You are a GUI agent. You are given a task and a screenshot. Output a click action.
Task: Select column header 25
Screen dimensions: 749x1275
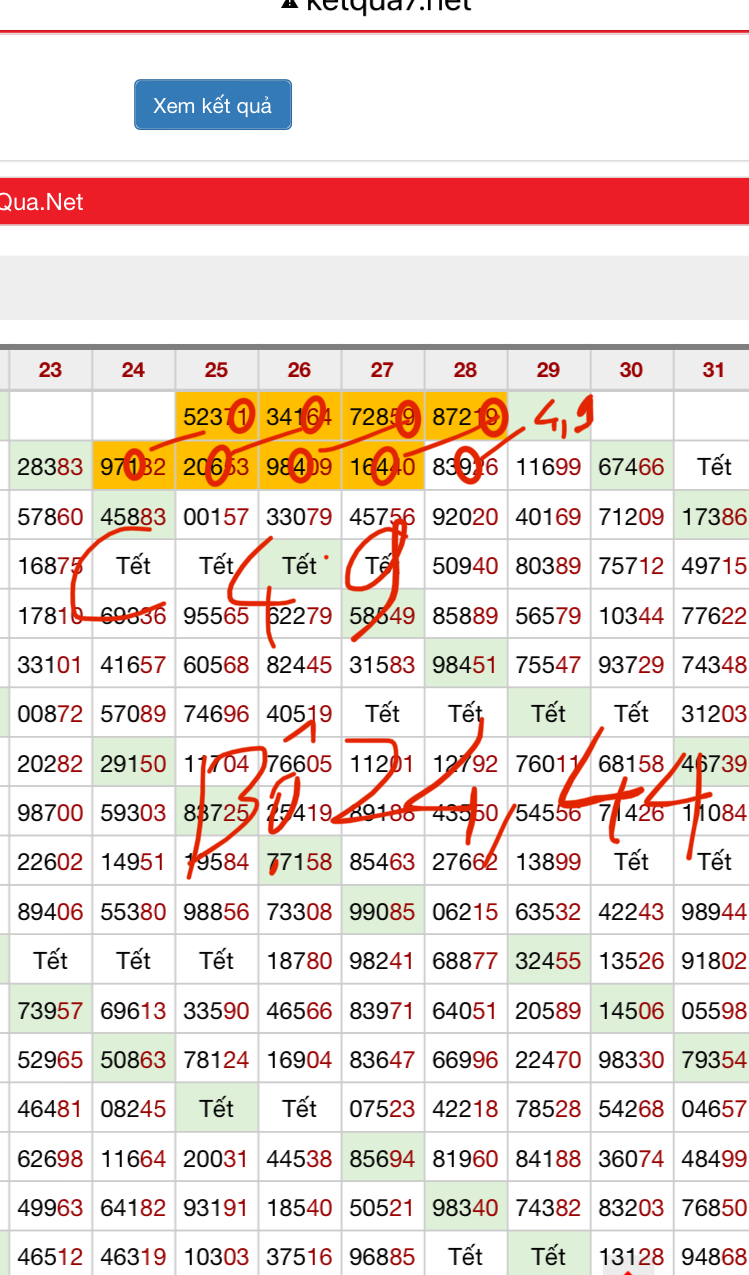216,370
